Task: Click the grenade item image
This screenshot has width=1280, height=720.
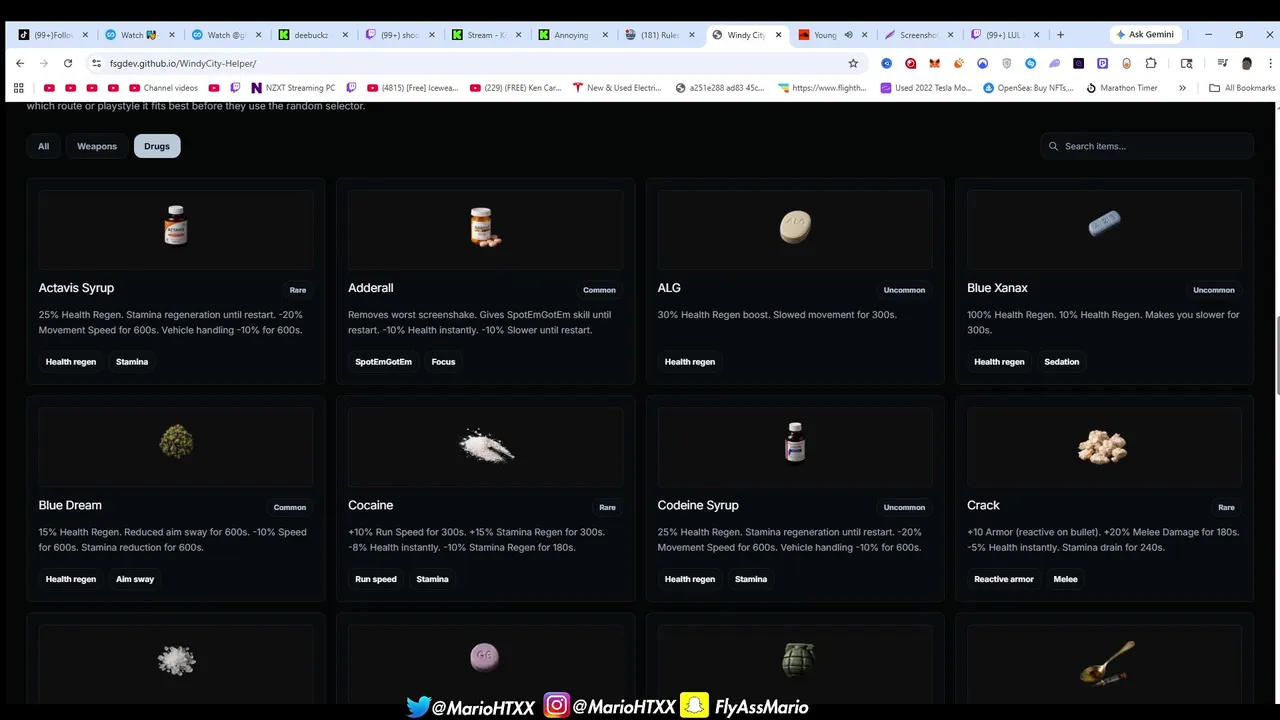Action: click(x=797, y=658)
